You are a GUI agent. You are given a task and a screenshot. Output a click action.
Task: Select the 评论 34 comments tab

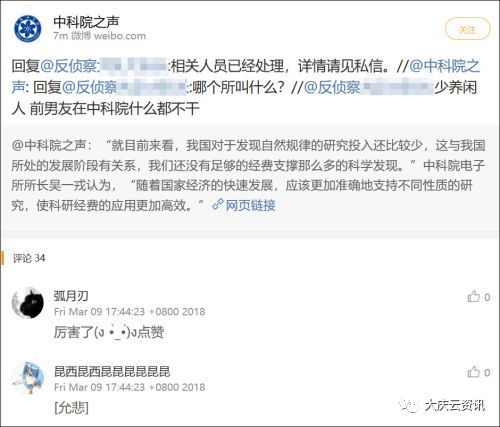coord(29,258)
